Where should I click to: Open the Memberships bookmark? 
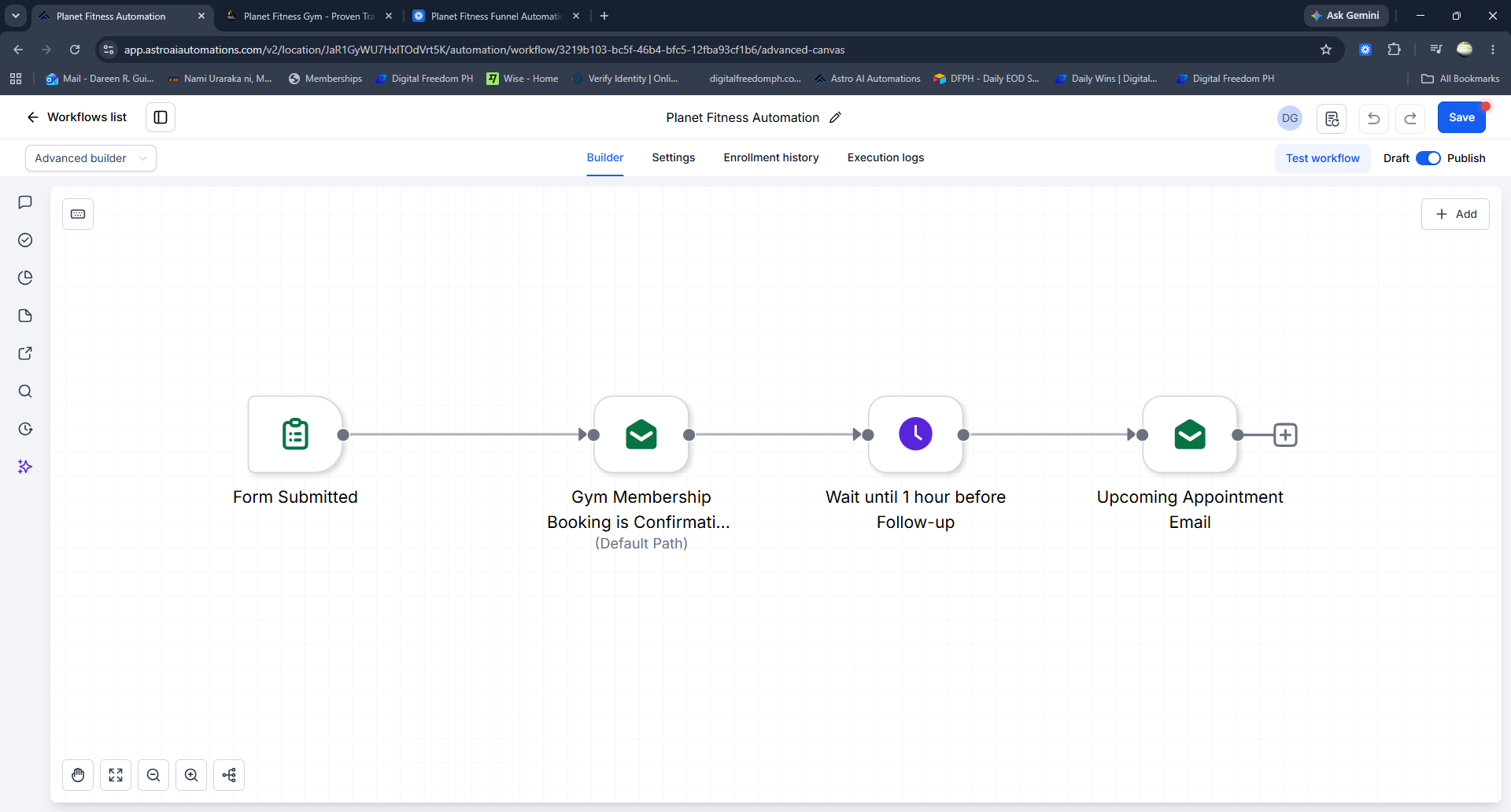coord(325,79)
